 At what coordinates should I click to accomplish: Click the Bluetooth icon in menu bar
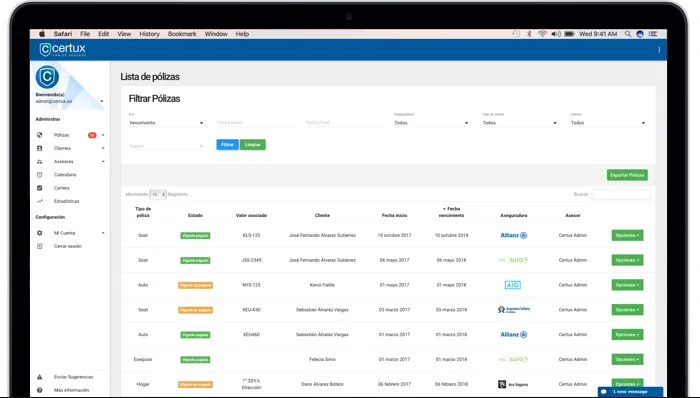coord(529,34)
